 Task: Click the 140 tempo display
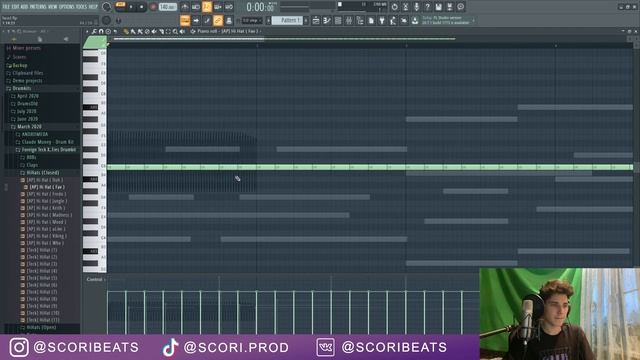pyautogui.click(x=167, y=7)
